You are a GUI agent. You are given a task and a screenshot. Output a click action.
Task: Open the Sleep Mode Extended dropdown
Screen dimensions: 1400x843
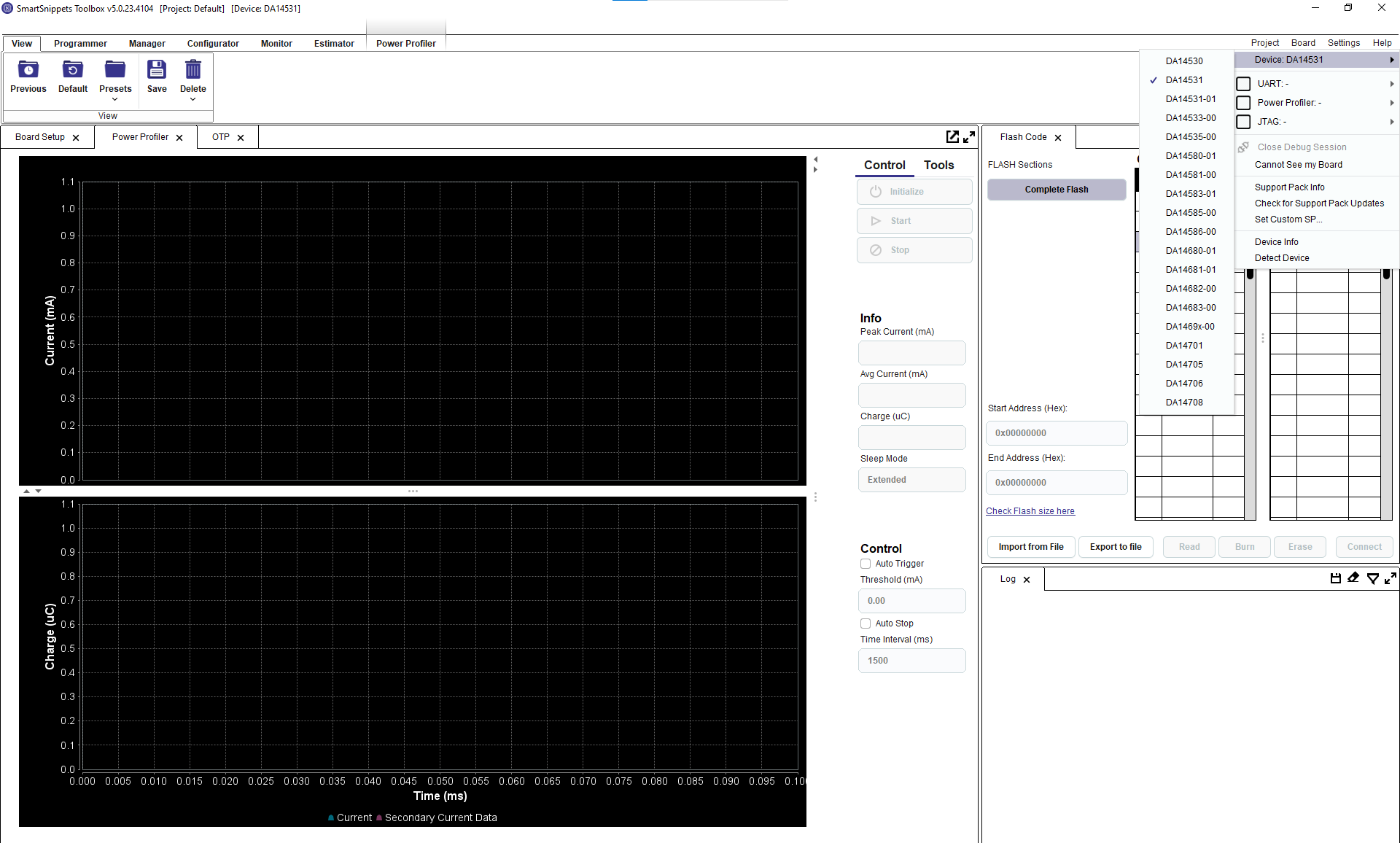pos(912,480)
